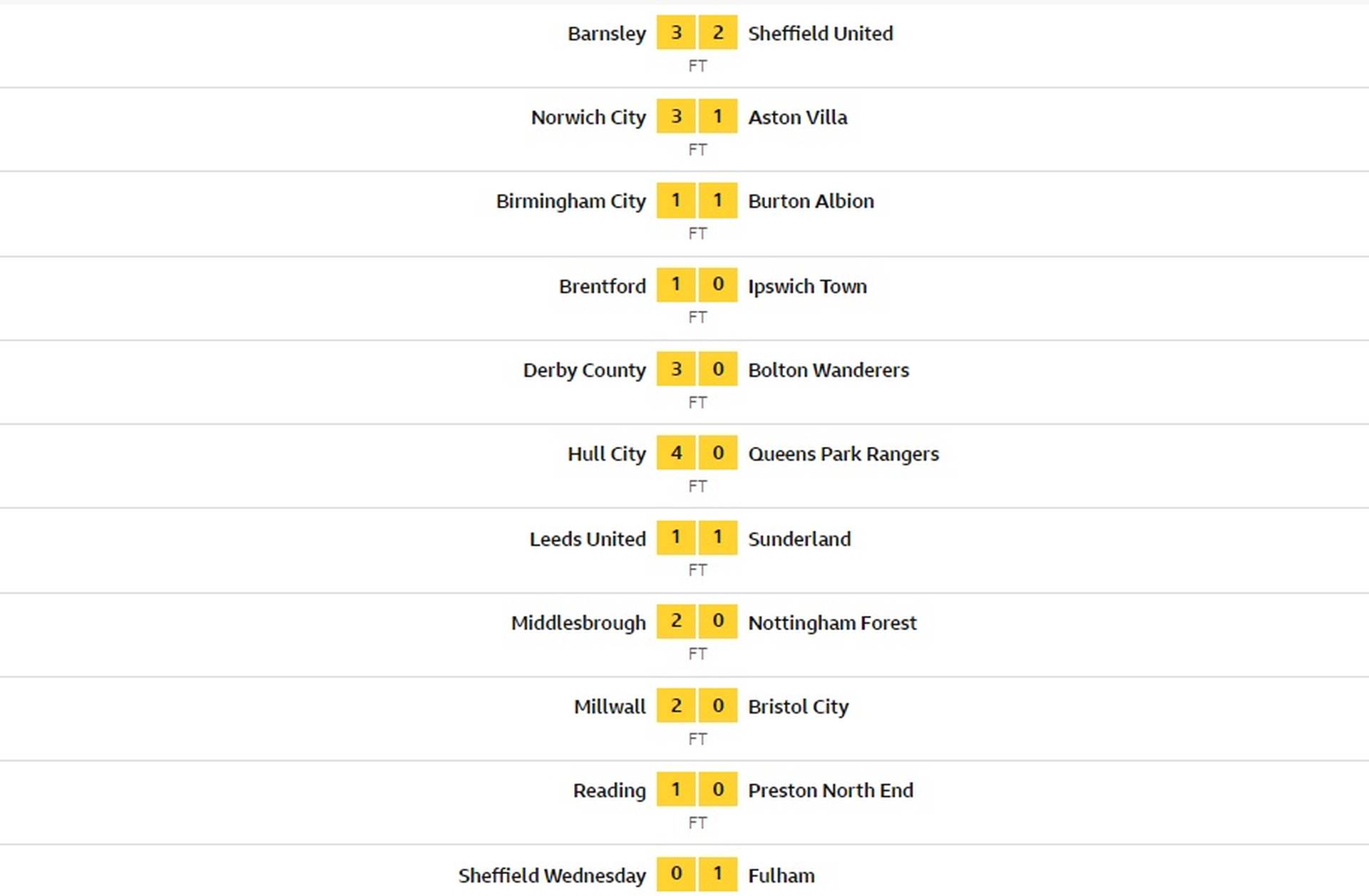Select Norwich City team name
The image size is (1369, 896).
click(588, 117)
